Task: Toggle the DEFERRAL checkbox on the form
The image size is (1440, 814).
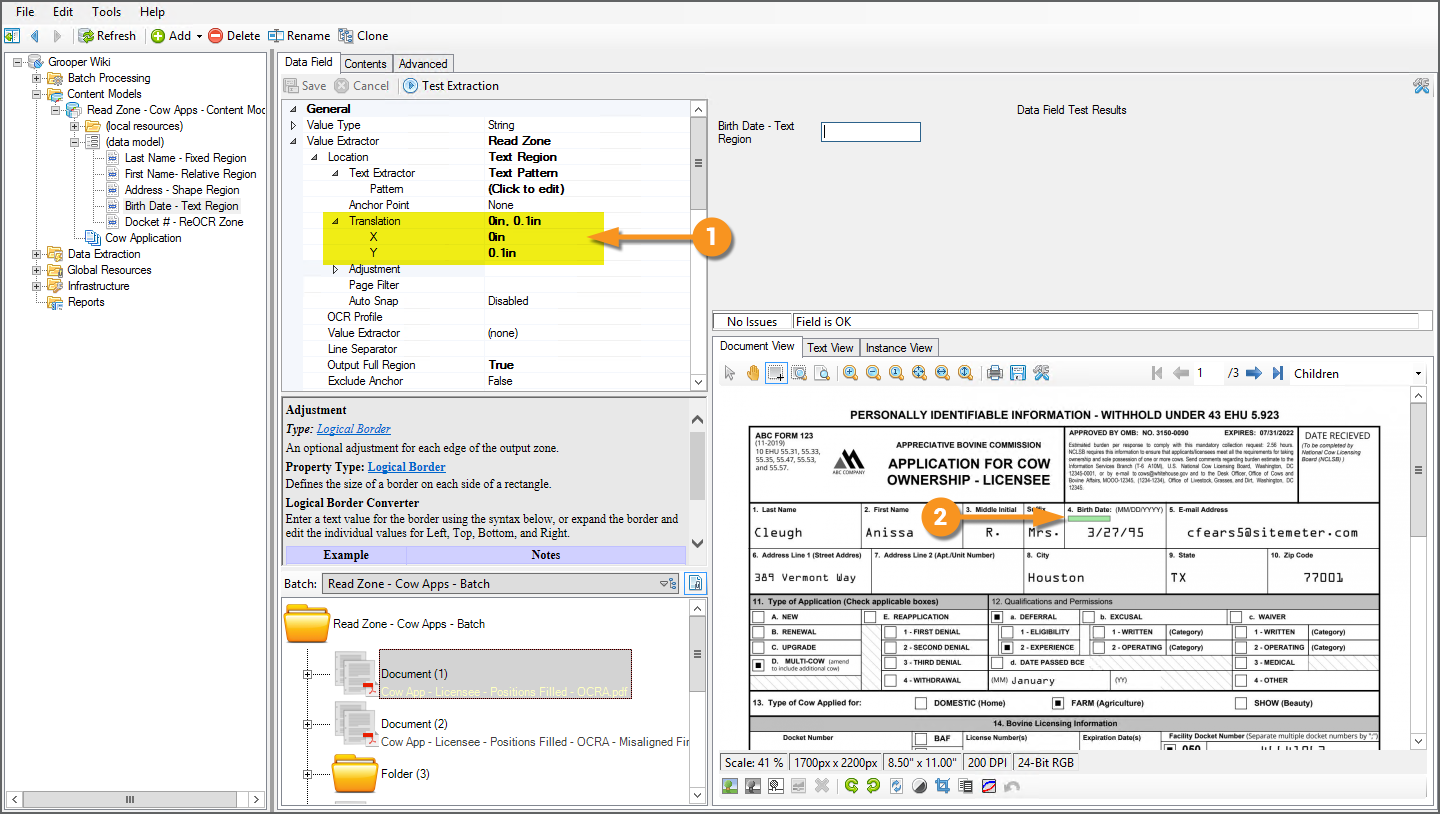Action: pyautogui.click(x=997, y=617)
